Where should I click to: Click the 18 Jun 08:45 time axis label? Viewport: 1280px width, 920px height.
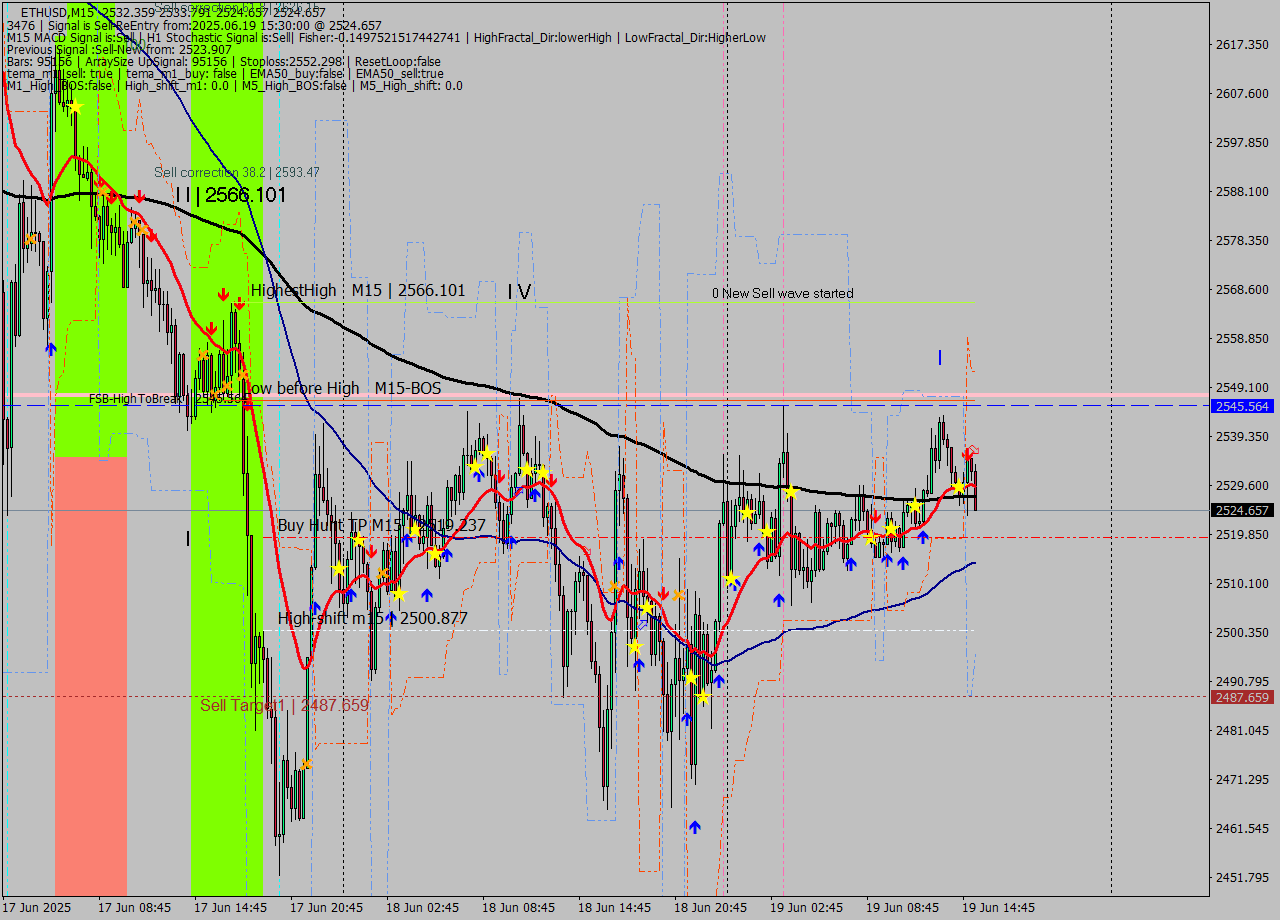point(517,907)
